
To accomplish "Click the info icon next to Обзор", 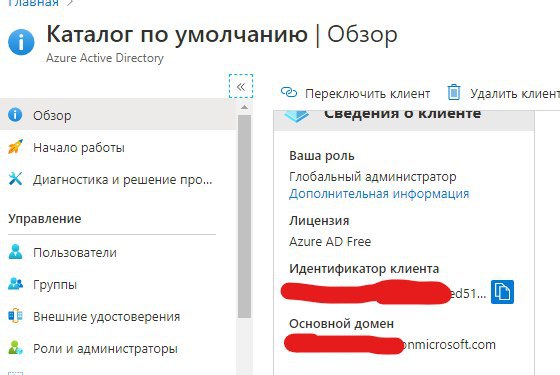I will tap(15, 115).
